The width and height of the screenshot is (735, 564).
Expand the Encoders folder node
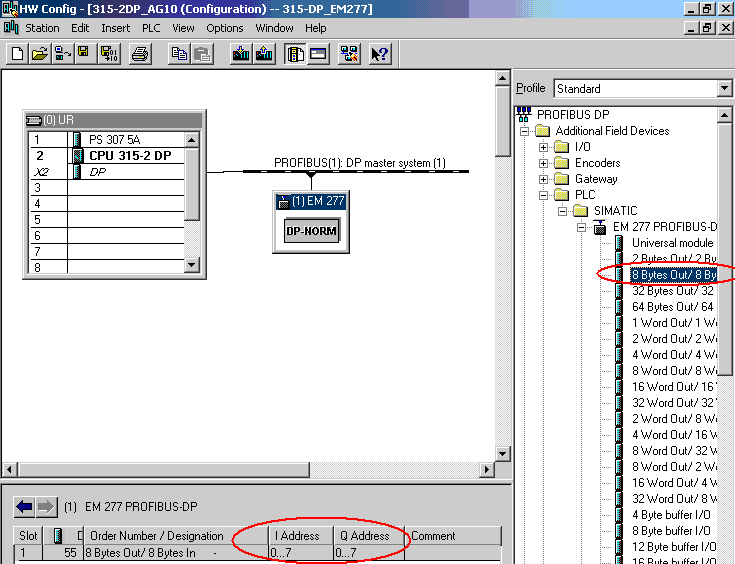[544, 163]
